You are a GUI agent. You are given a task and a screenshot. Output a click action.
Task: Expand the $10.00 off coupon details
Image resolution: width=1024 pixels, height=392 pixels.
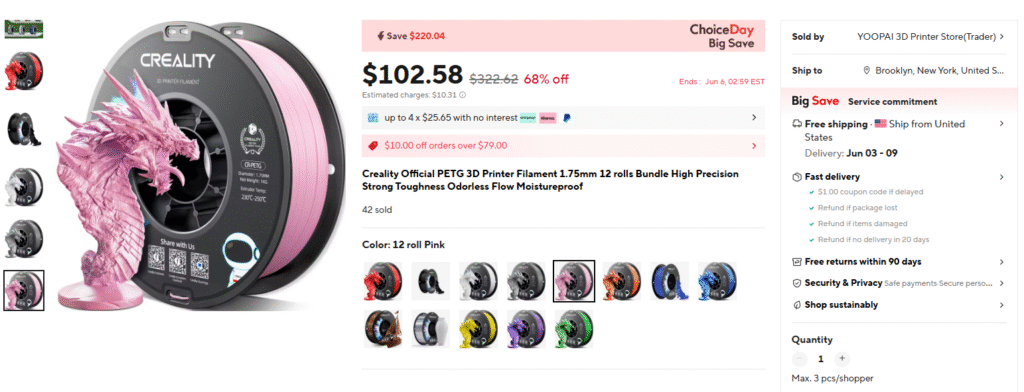click(754, 146)
